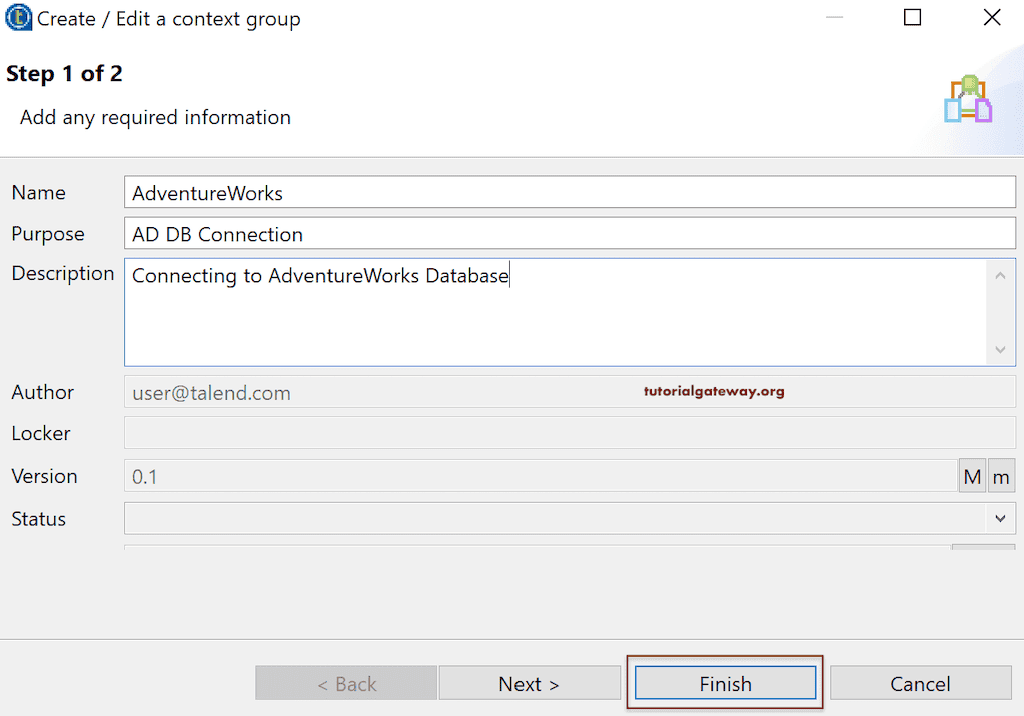This screenshot has height=716, width=1024.
Task: Go to the next step with Next
Action: click(529, 684)
